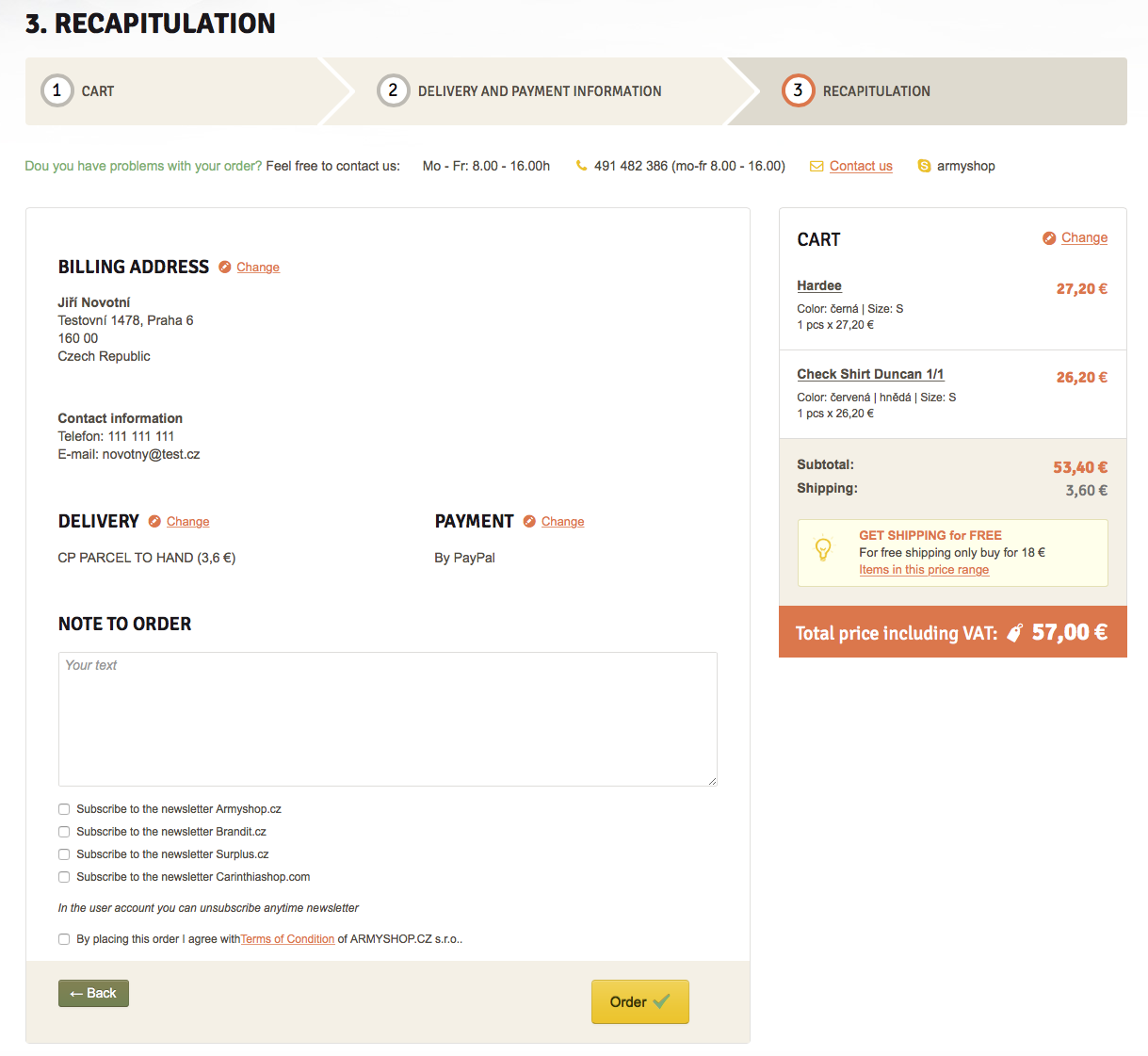Click the green Back button
Screen dimensions: 1148x1056
93,994
